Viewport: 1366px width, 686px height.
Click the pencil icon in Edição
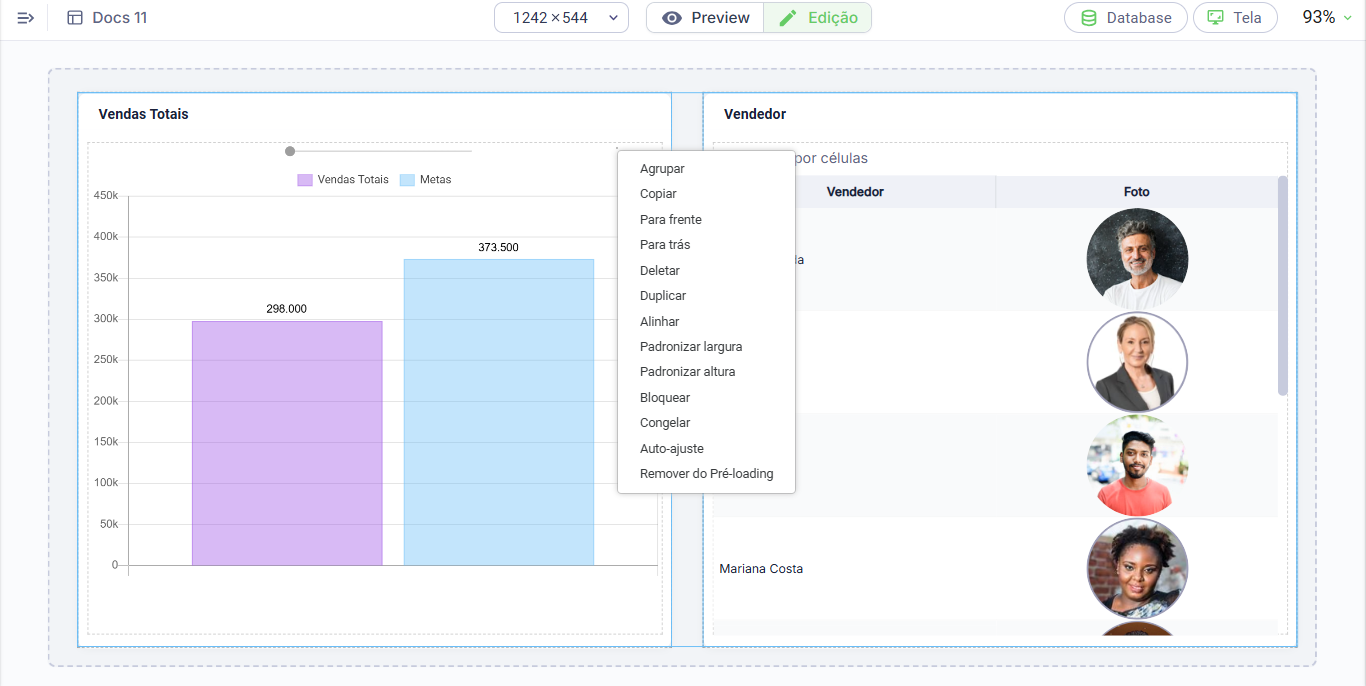click(x=788, y=18)
